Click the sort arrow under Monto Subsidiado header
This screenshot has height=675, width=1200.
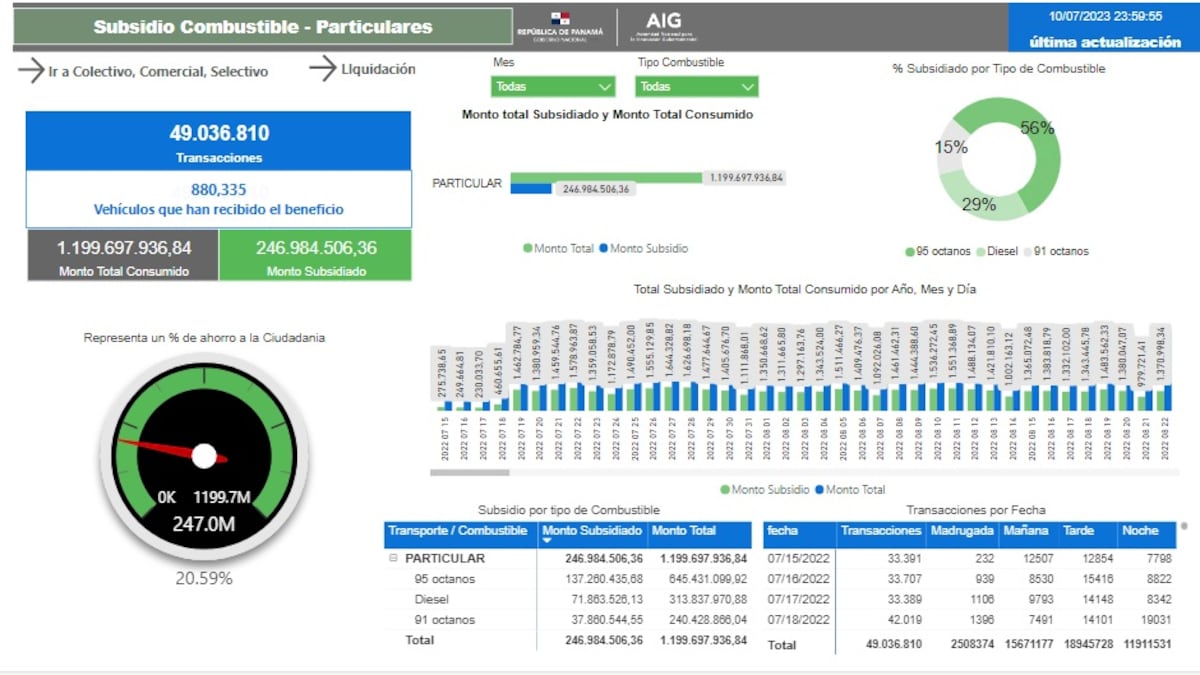[x=546, y=541]
